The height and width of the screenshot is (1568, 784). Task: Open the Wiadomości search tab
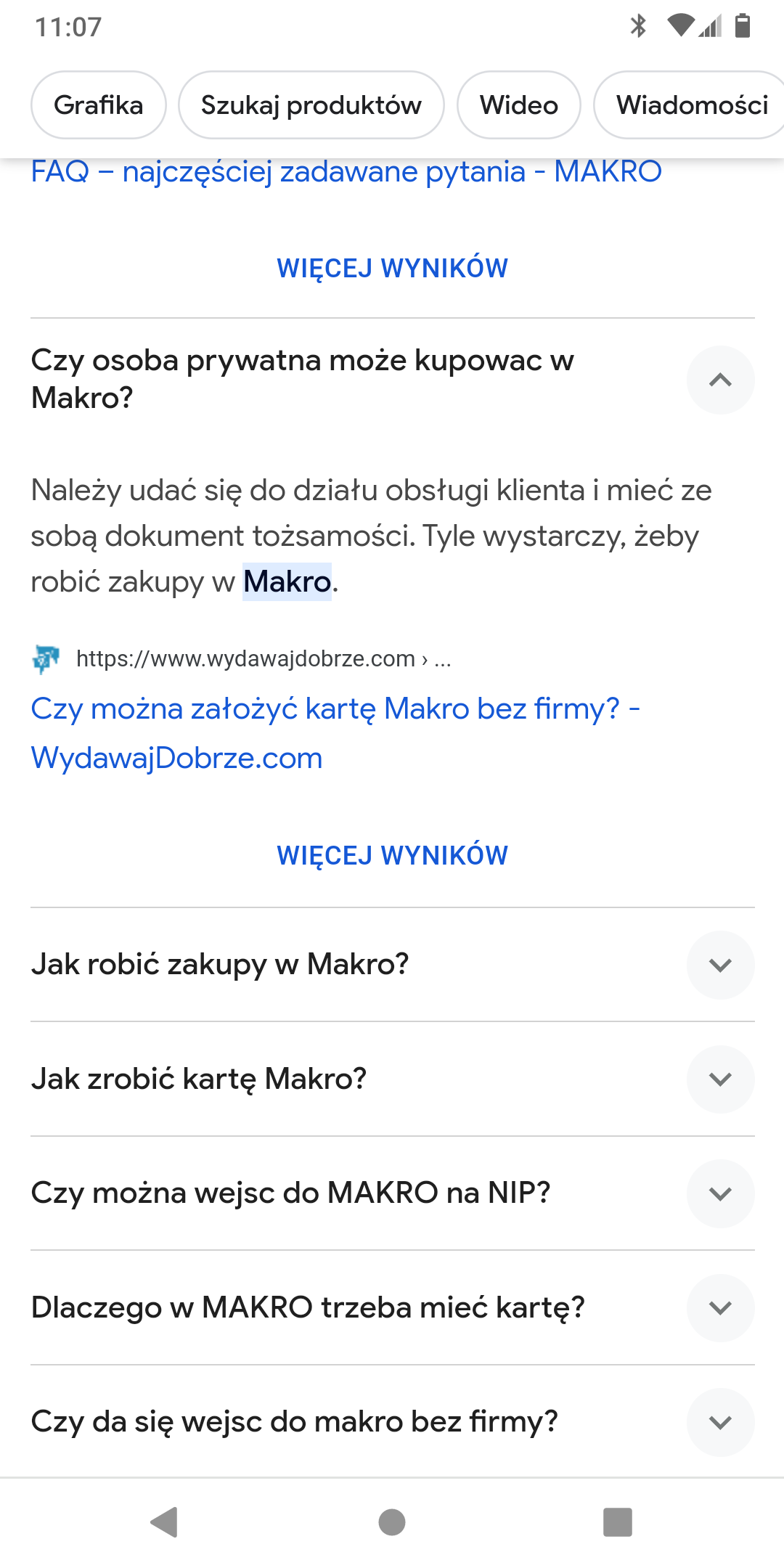pyautogui.click(x=691, y=105)
